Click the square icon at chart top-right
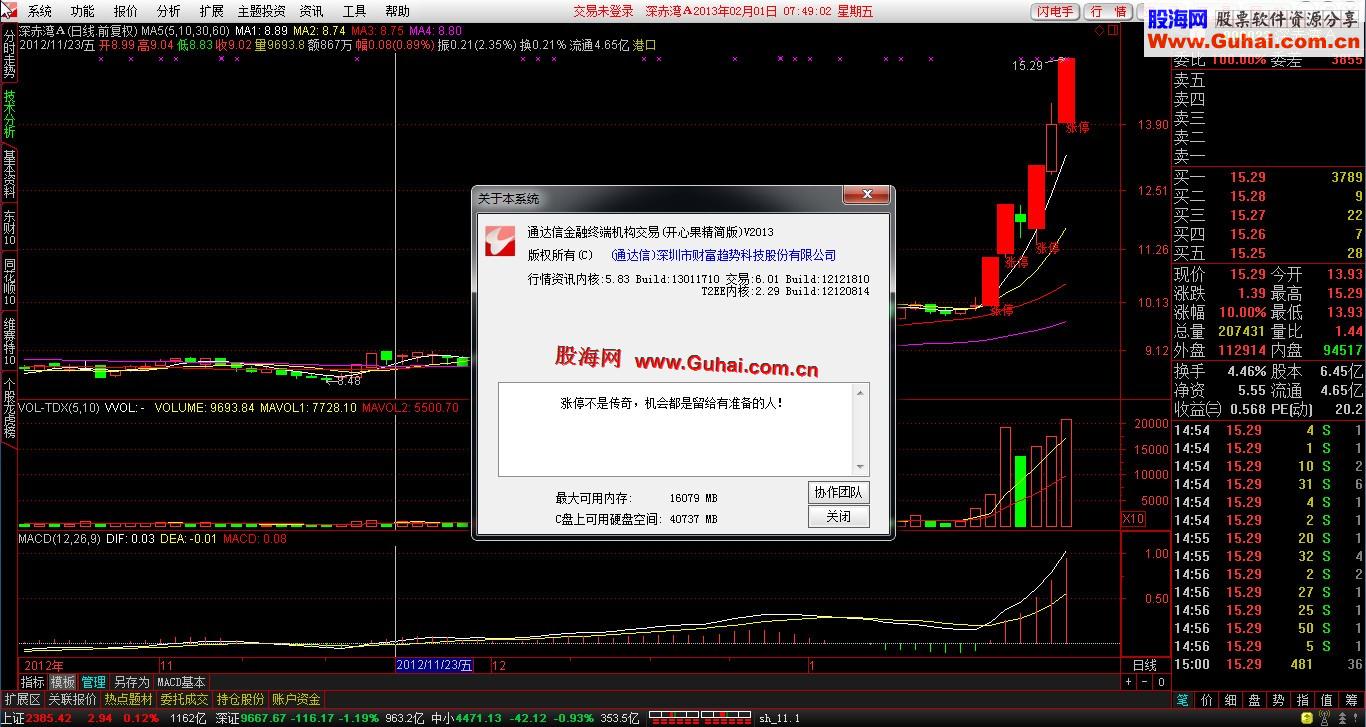 [x=1113, y=31]
